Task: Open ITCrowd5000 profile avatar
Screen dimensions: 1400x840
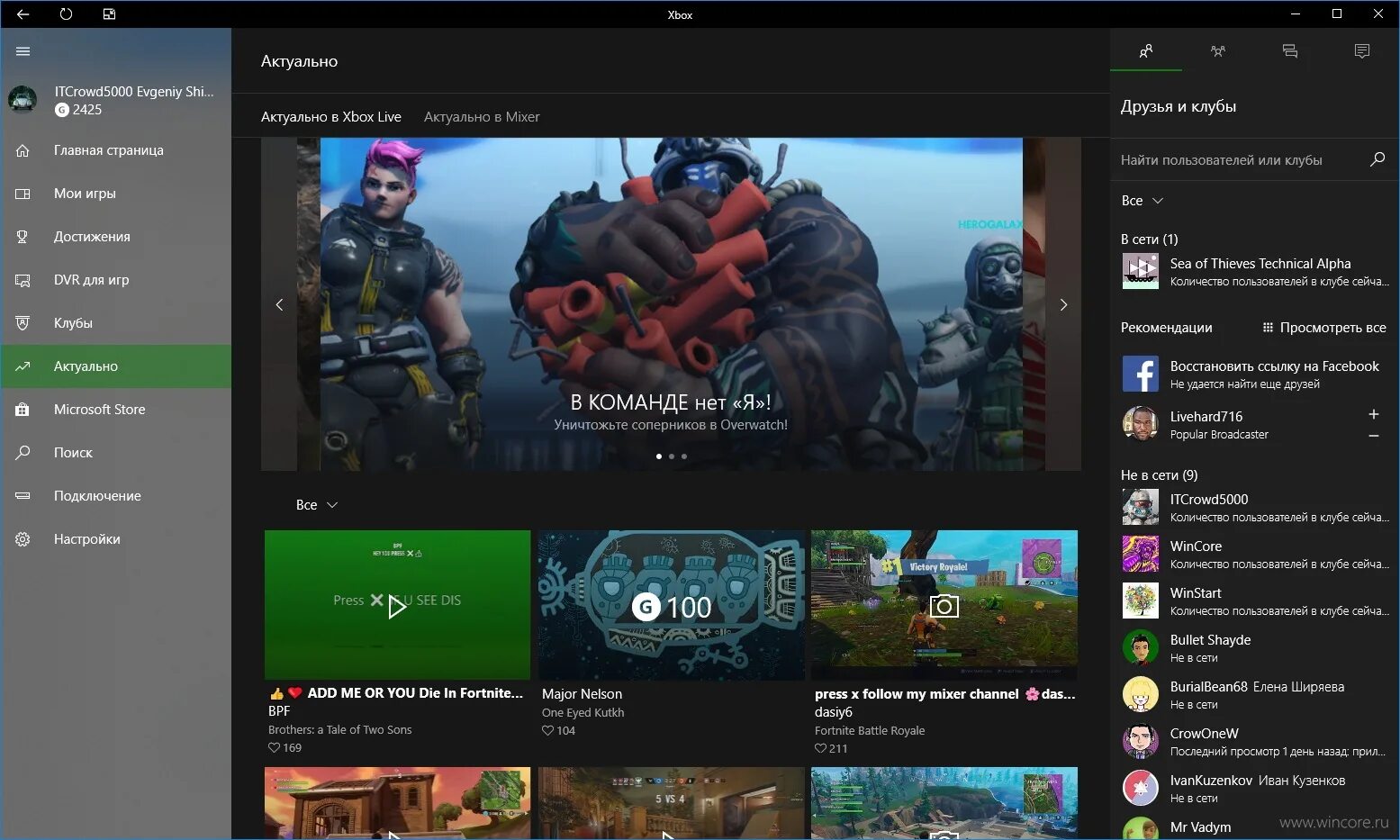Action: click(x=23, y=100)
